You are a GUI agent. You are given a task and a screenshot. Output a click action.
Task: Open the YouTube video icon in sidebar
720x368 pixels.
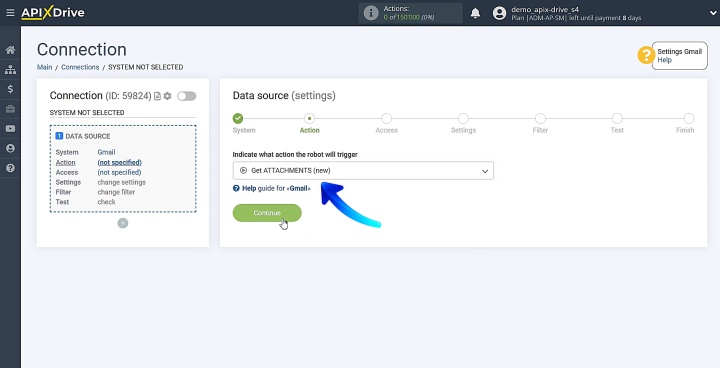(x=10, y=129)
